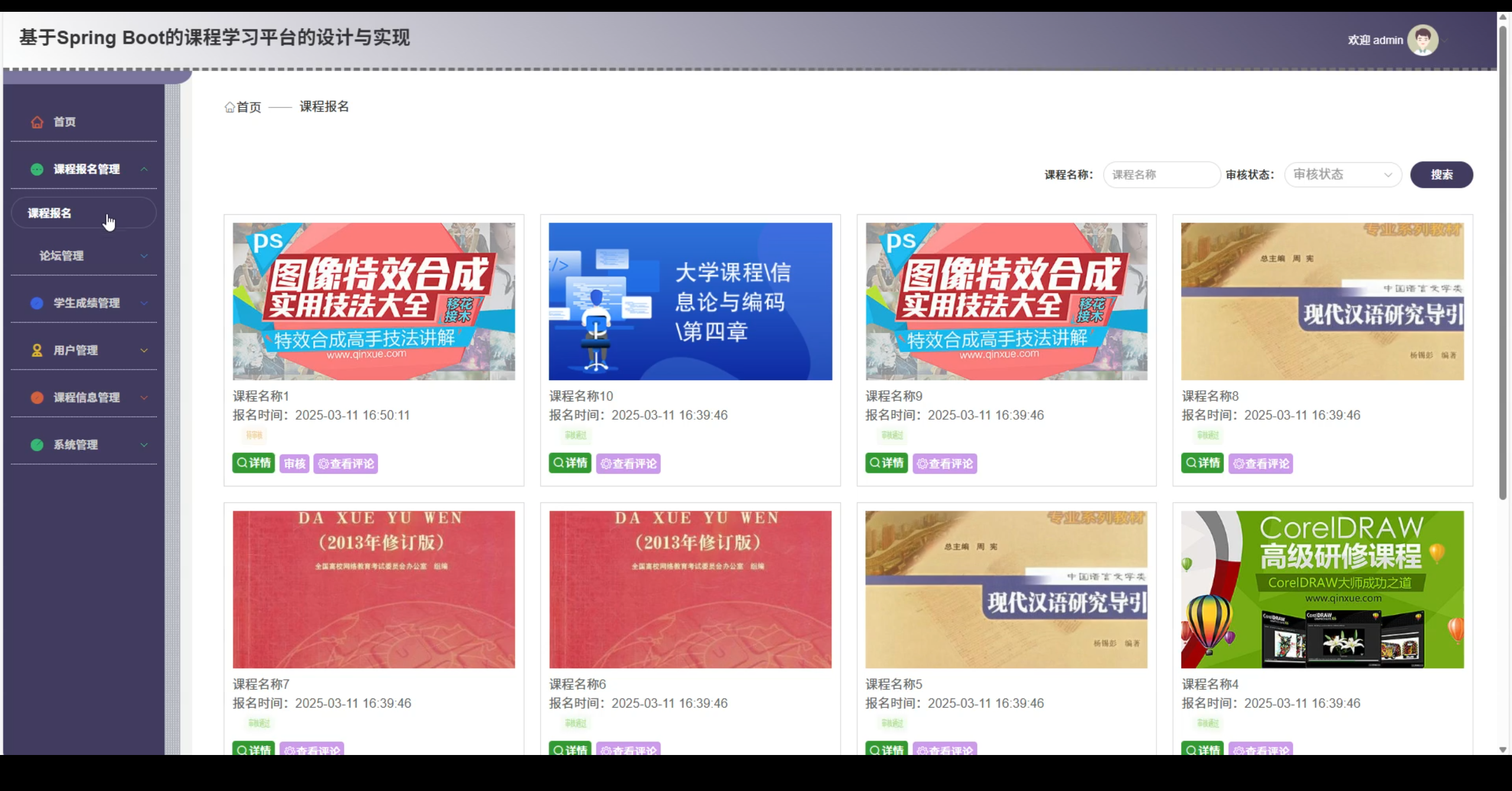Click the yellow 用户管理 person icon
The image size is (1512, 791).
point(37,350)
